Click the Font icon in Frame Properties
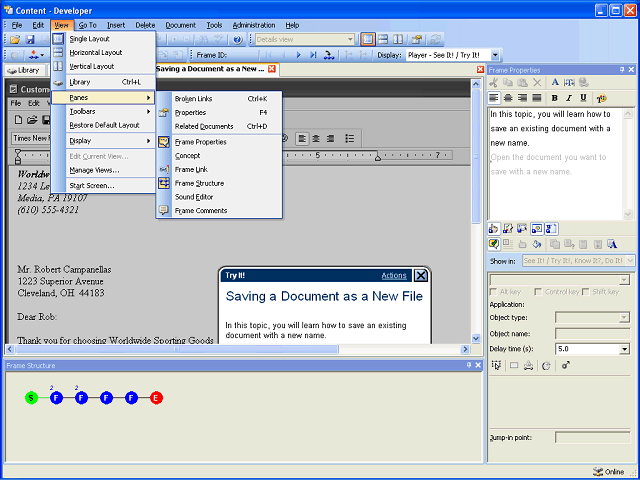 [555, 83]
